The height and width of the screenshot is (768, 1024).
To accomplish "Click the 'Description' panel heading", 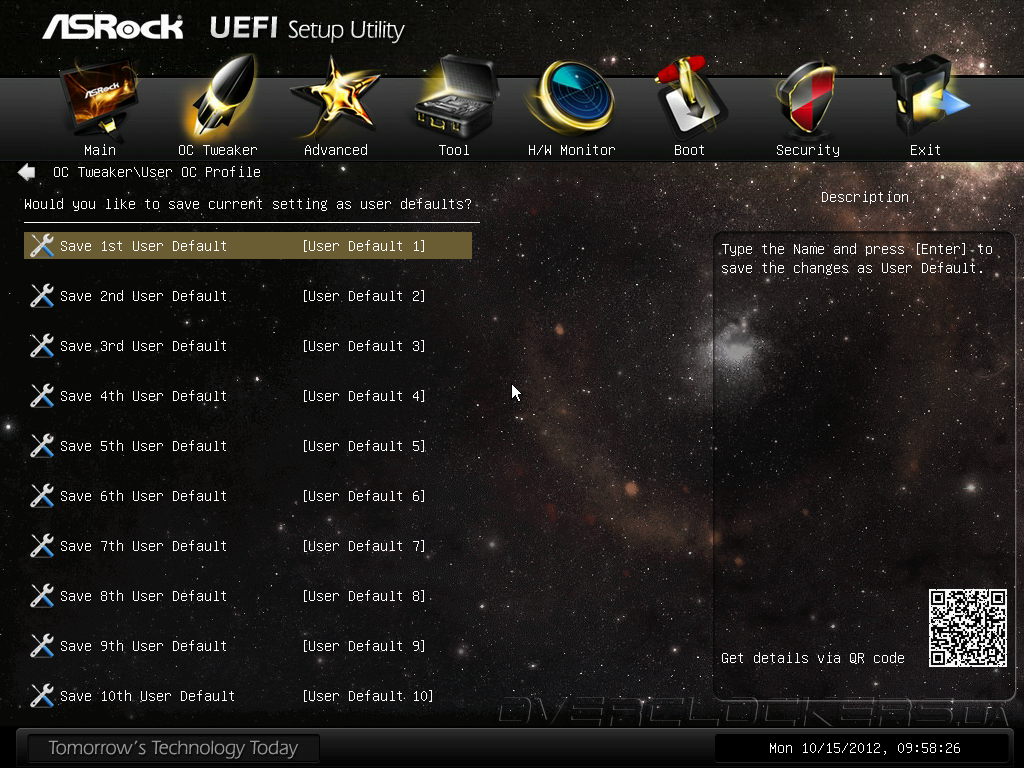I will pyautogui.click(x=865, y=197).
